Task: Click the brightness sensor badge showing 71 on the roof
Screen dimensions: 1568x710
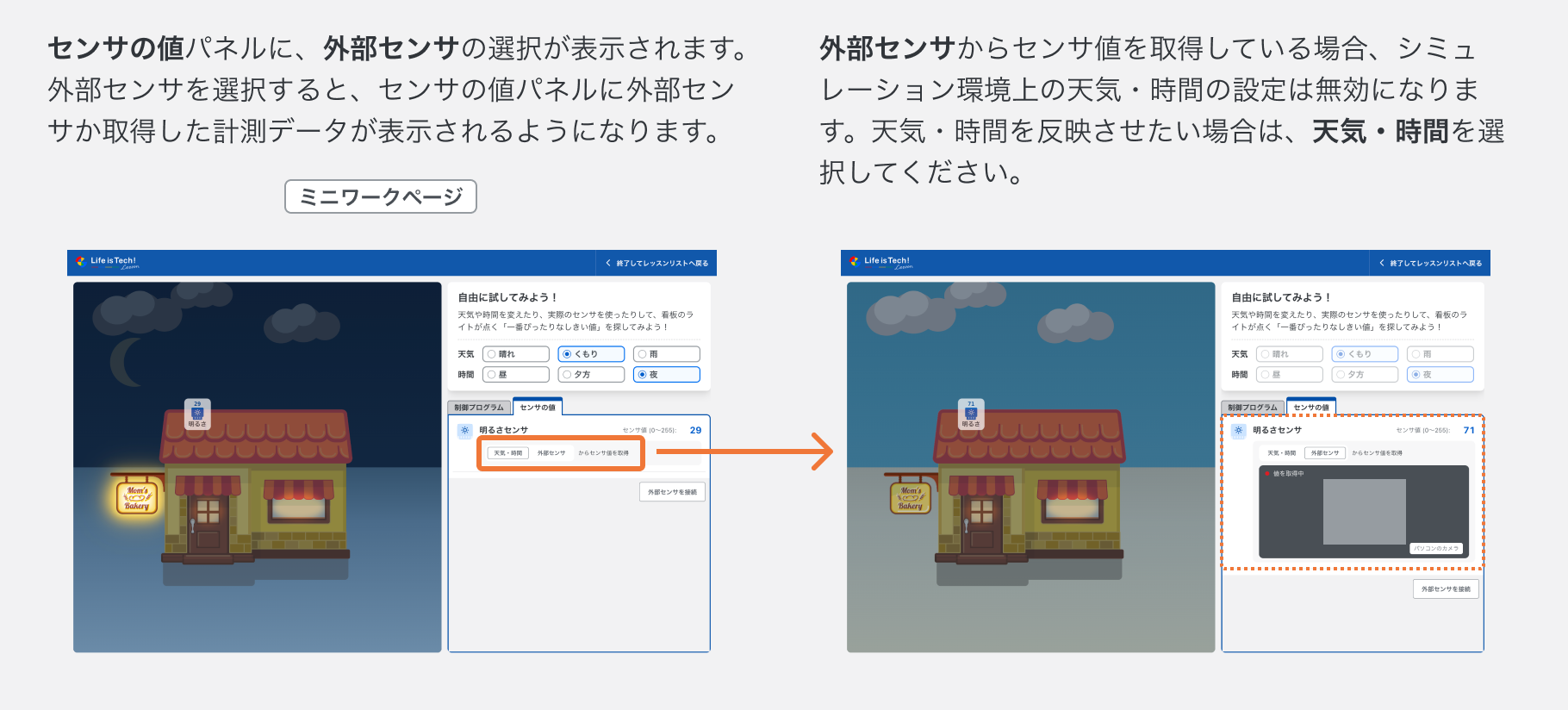Action: click(x=971, y=414)
